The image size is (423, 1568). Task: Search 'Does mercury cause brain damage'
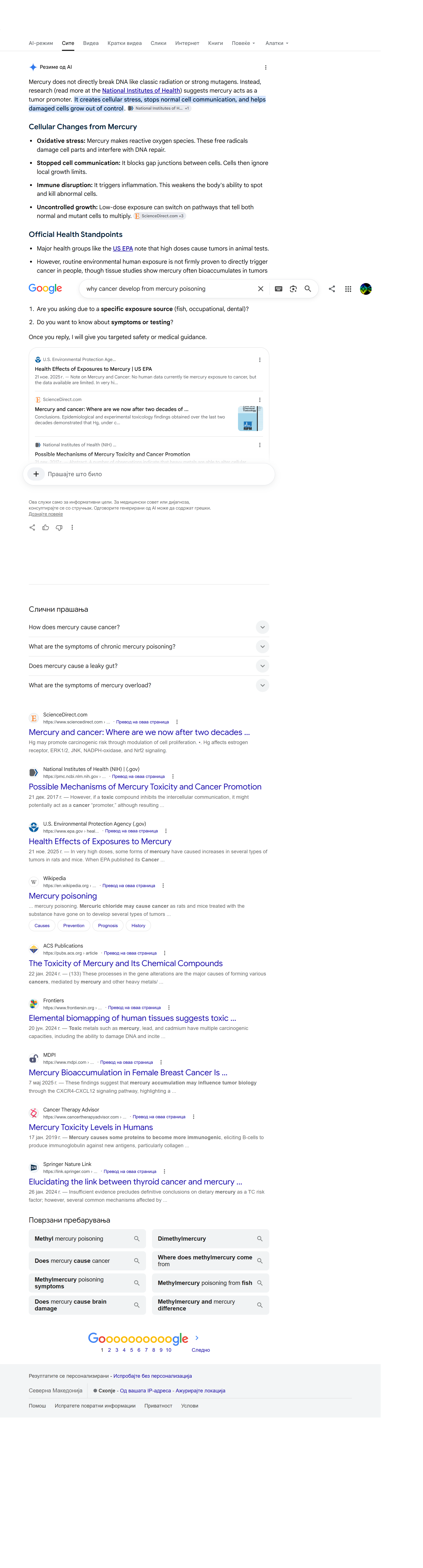(x=87, y=1305)
